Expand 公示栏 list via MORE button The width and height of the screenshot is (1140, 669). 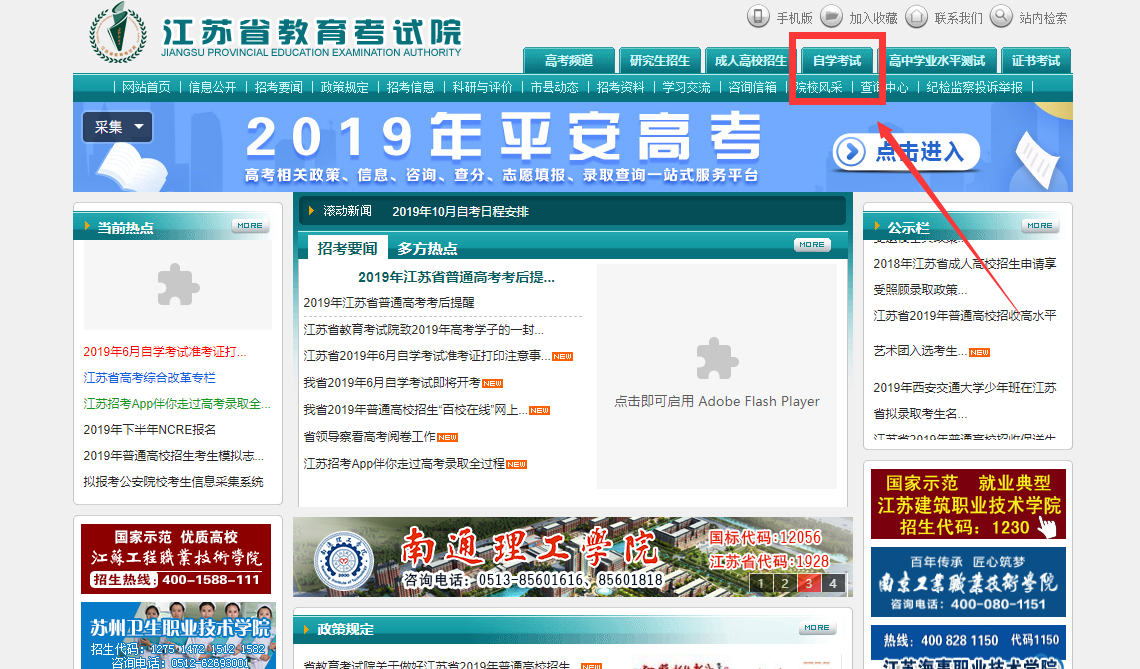1040,226
